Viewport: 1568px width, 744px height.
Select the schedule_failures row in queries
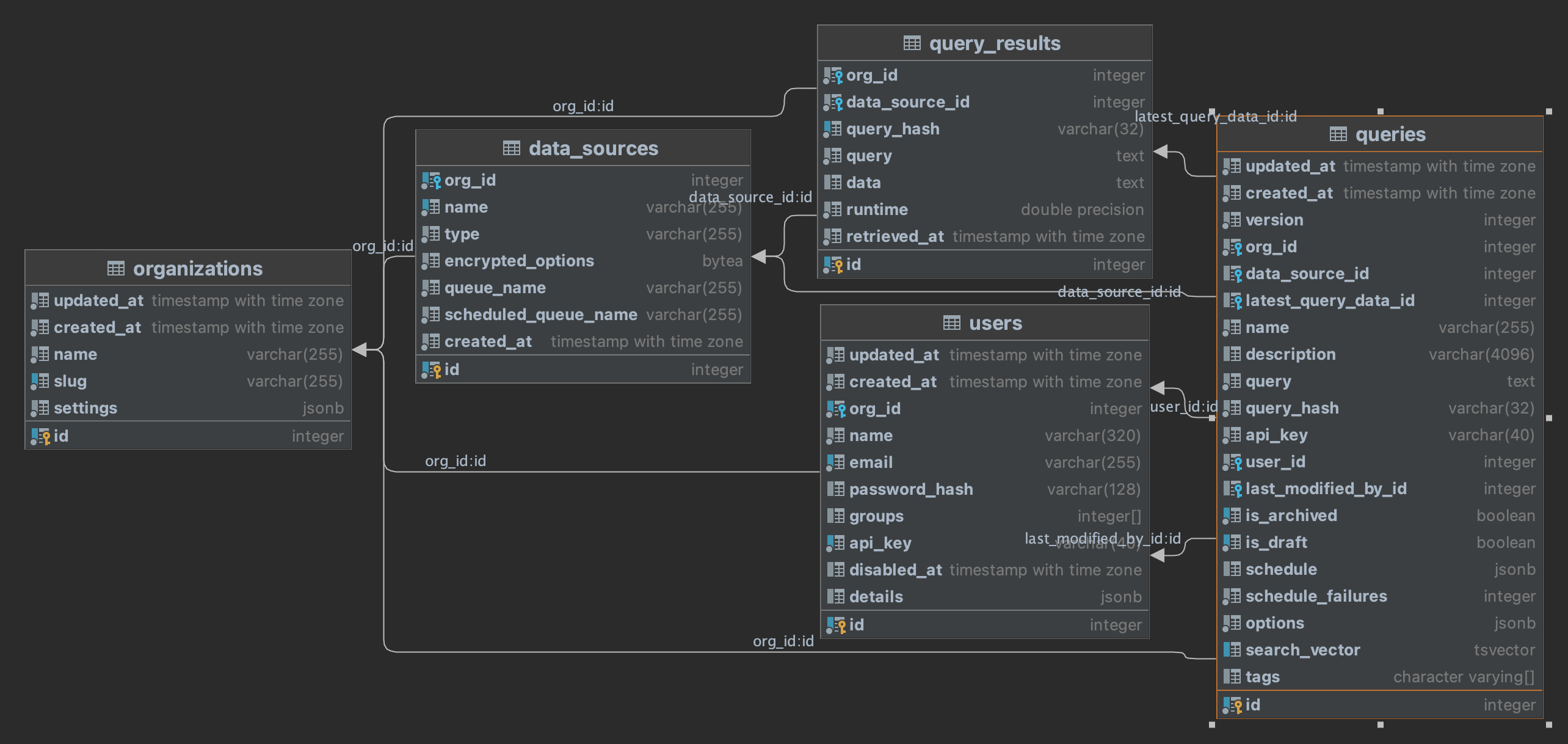pyautogui.click(x=1316, y=596)
